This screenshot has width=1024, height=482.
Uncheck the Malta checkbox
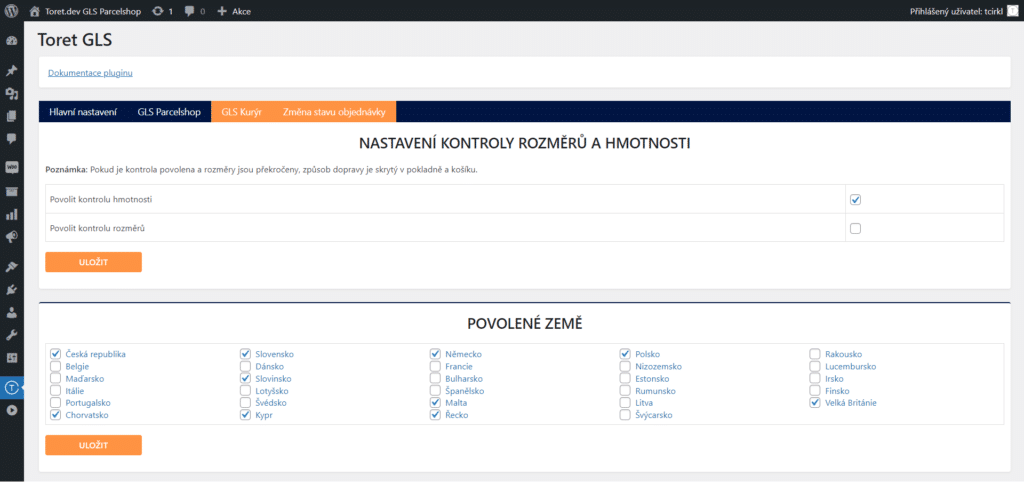coord(436,403)
